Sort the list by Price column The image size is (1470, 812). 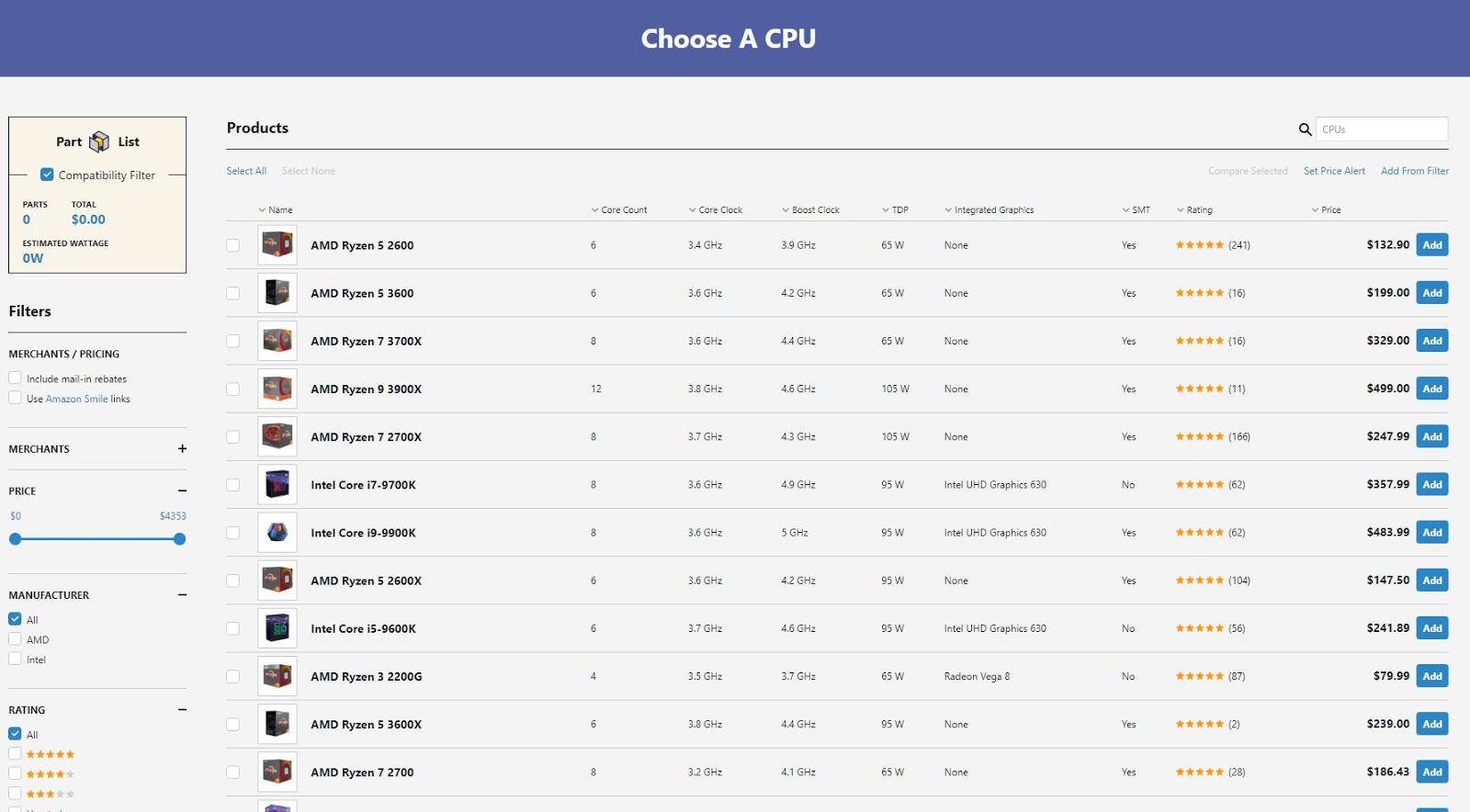click(x=1329, y=209)
